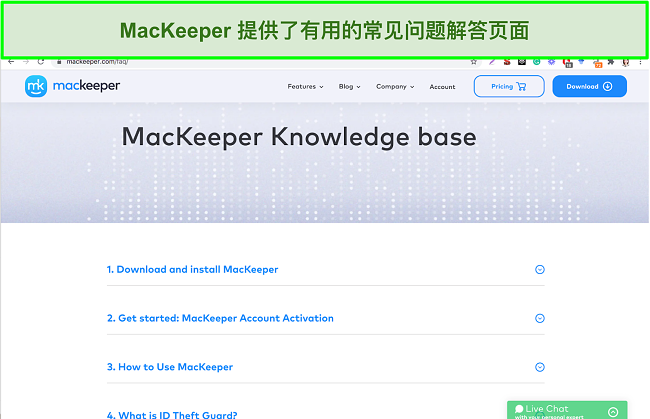
Task: Open the Features dropdown menu
Action: click(305, 87)
